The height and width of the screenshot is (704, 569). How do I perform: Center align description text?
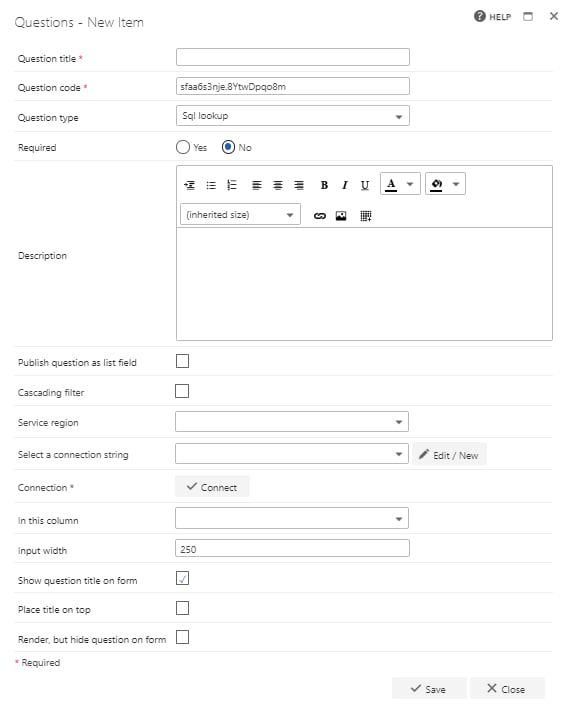point(278,185)
